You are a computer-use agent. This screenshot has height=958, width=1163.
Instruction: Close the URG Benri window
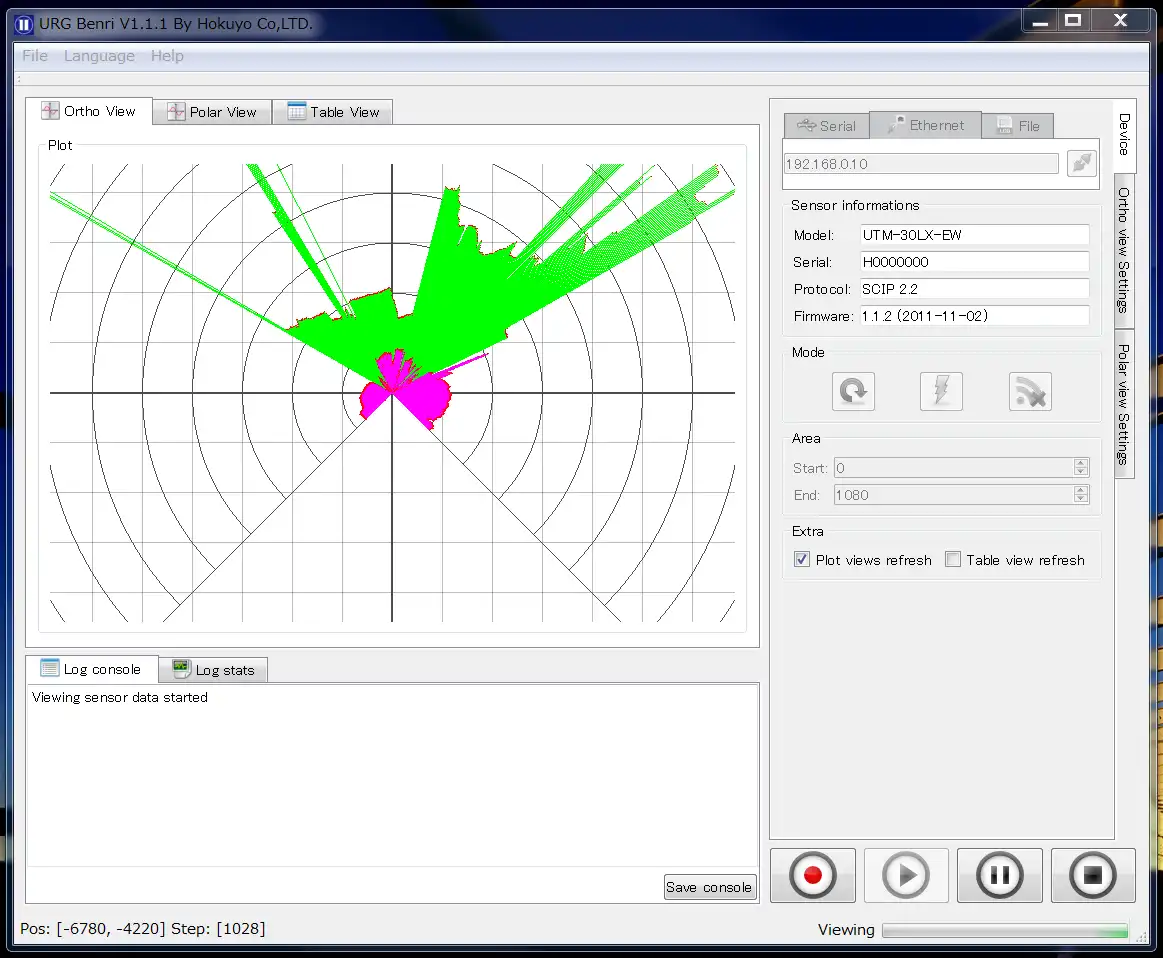point(1120,21)
